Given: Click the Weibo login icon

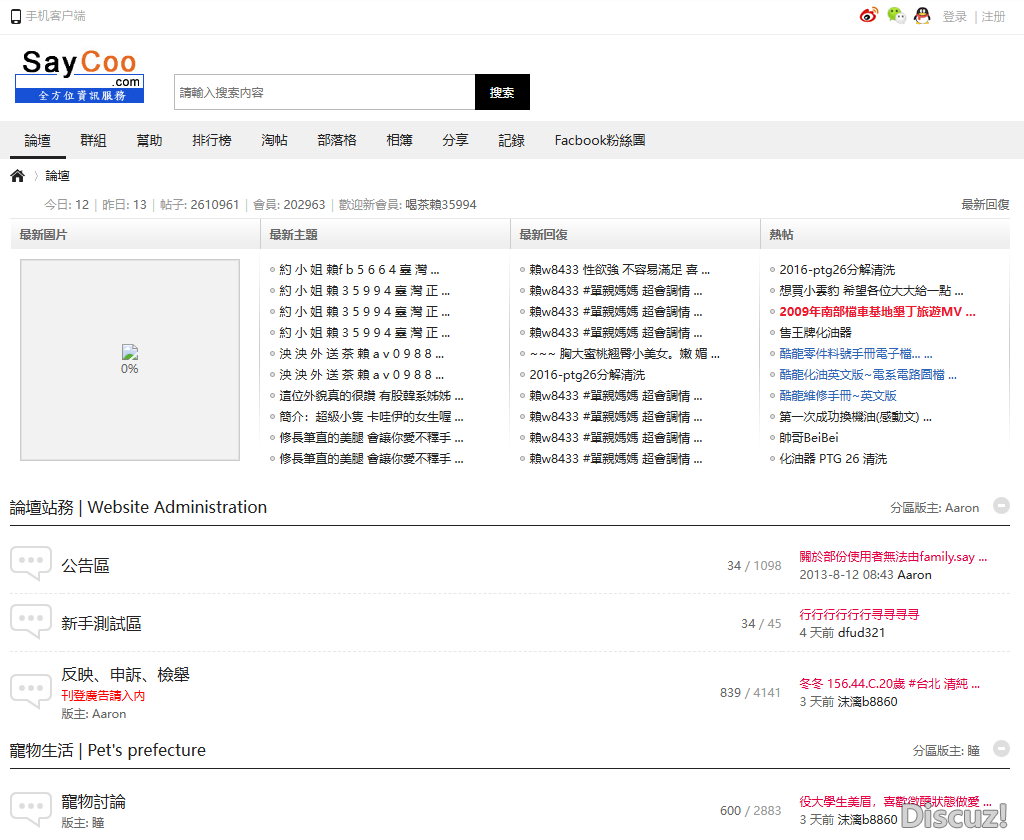Looking at the screenshot, I should click(869, 15).
